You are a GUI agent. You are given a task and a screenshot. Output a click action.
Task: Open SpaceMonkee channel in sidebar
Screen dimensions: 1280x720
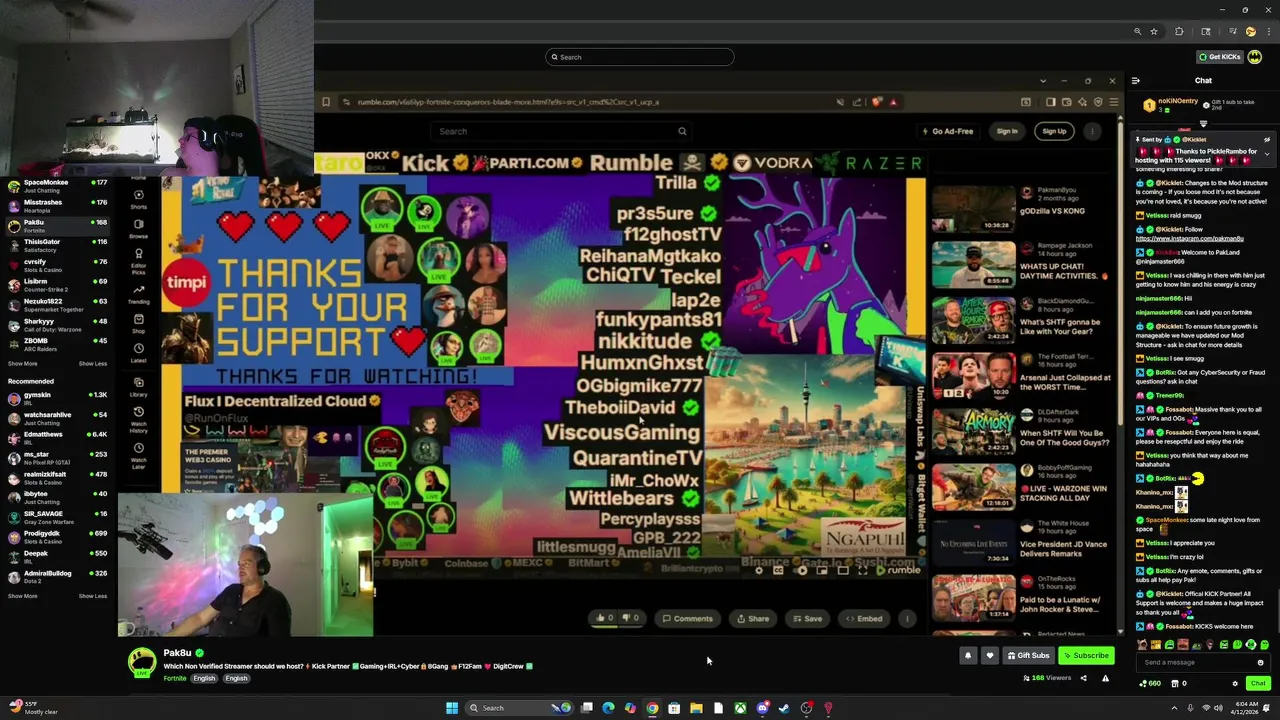(60, 186)
